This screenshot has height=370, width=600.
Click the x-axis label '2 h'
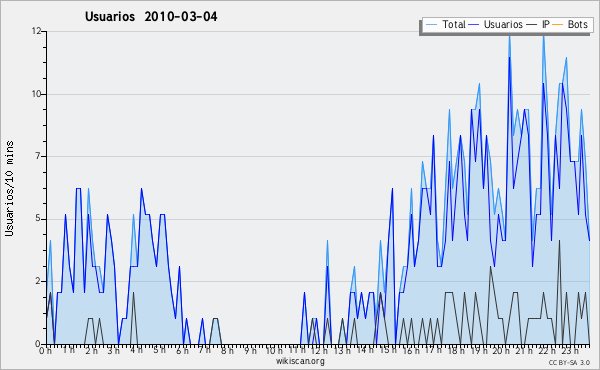click(91, 350)
